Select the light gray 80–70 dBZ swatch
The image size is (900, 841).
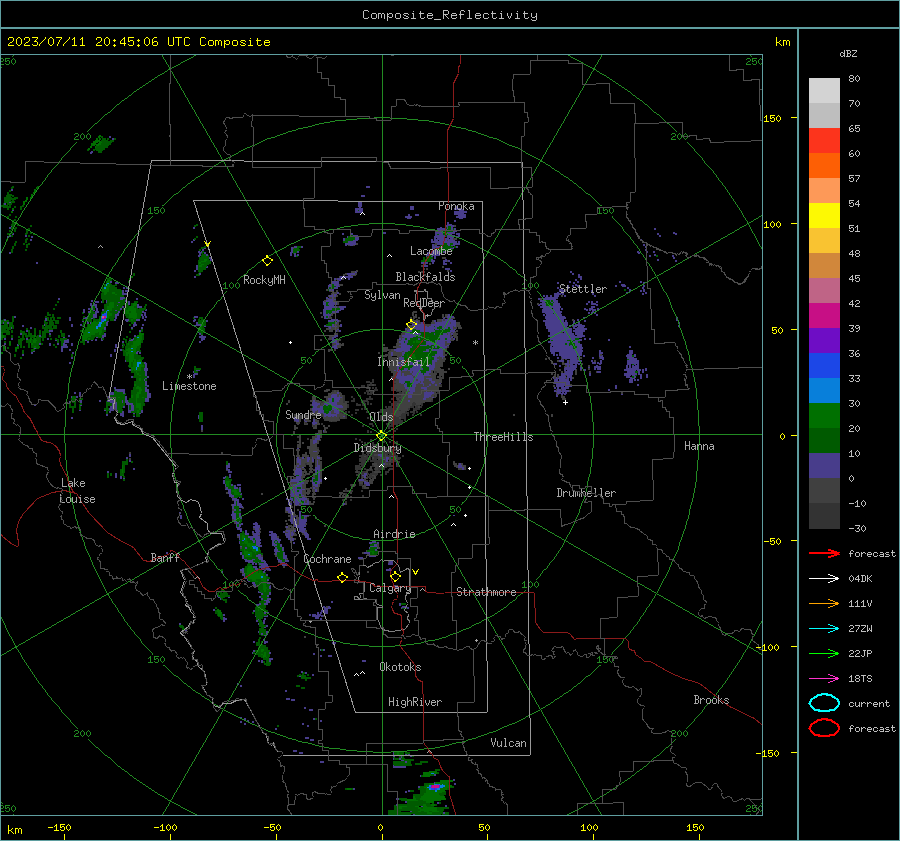[824, 91]
